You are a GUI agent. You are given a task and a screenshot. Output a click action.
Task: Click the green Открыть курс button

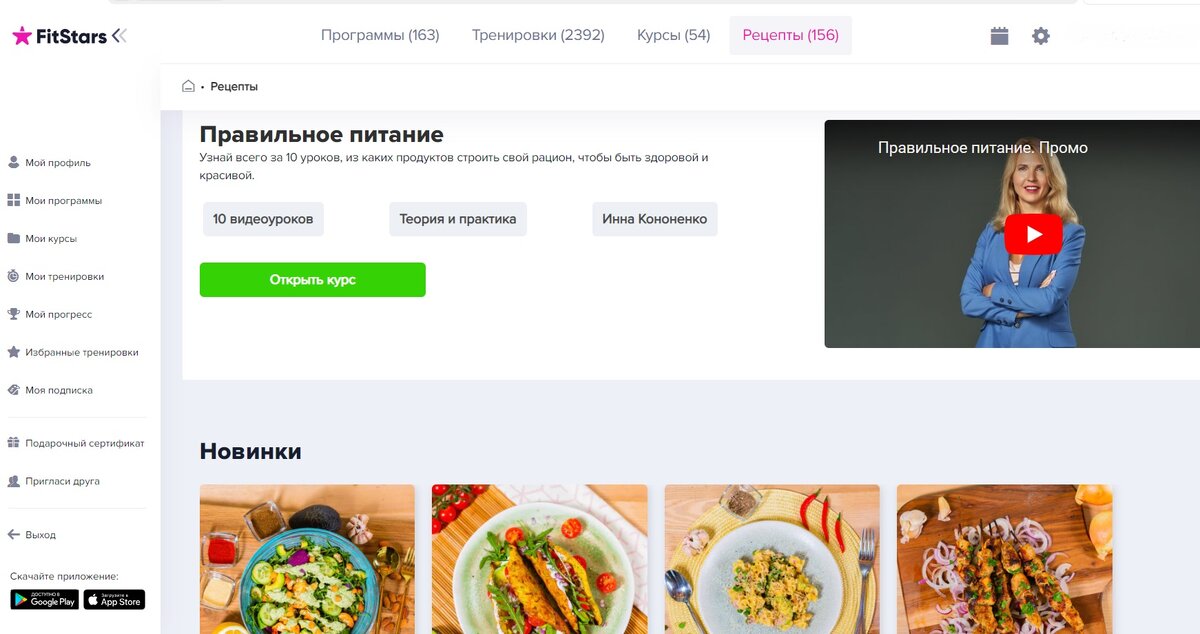313,280
